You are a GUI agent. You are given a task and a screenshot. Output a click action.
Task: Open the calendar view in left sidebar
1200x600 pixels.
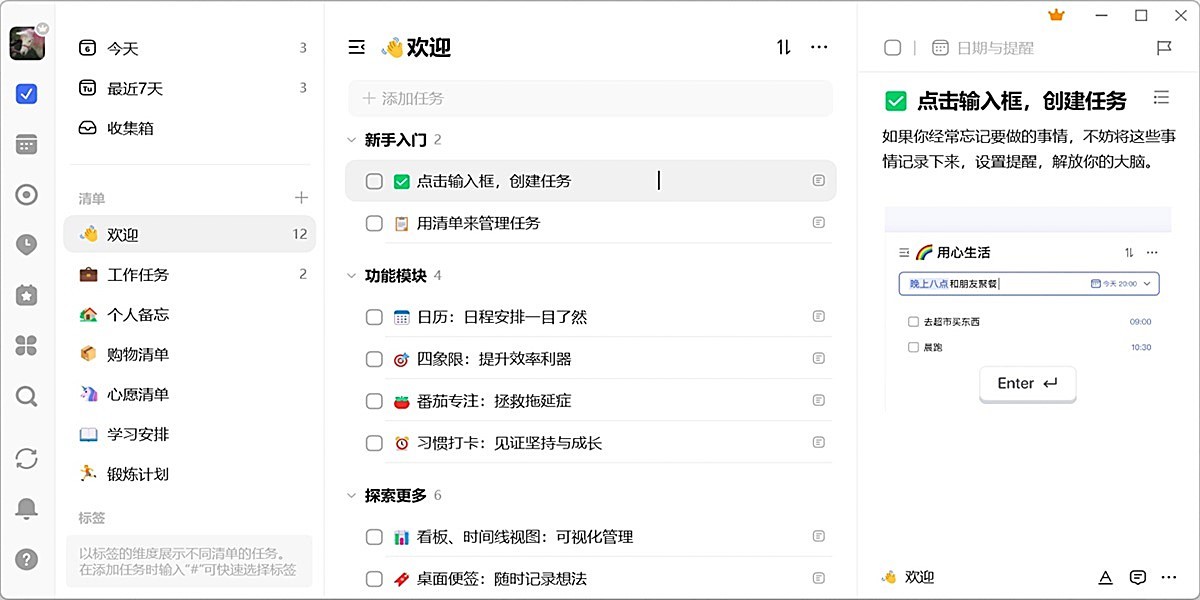pyautogui.click(x=26, y=143)
